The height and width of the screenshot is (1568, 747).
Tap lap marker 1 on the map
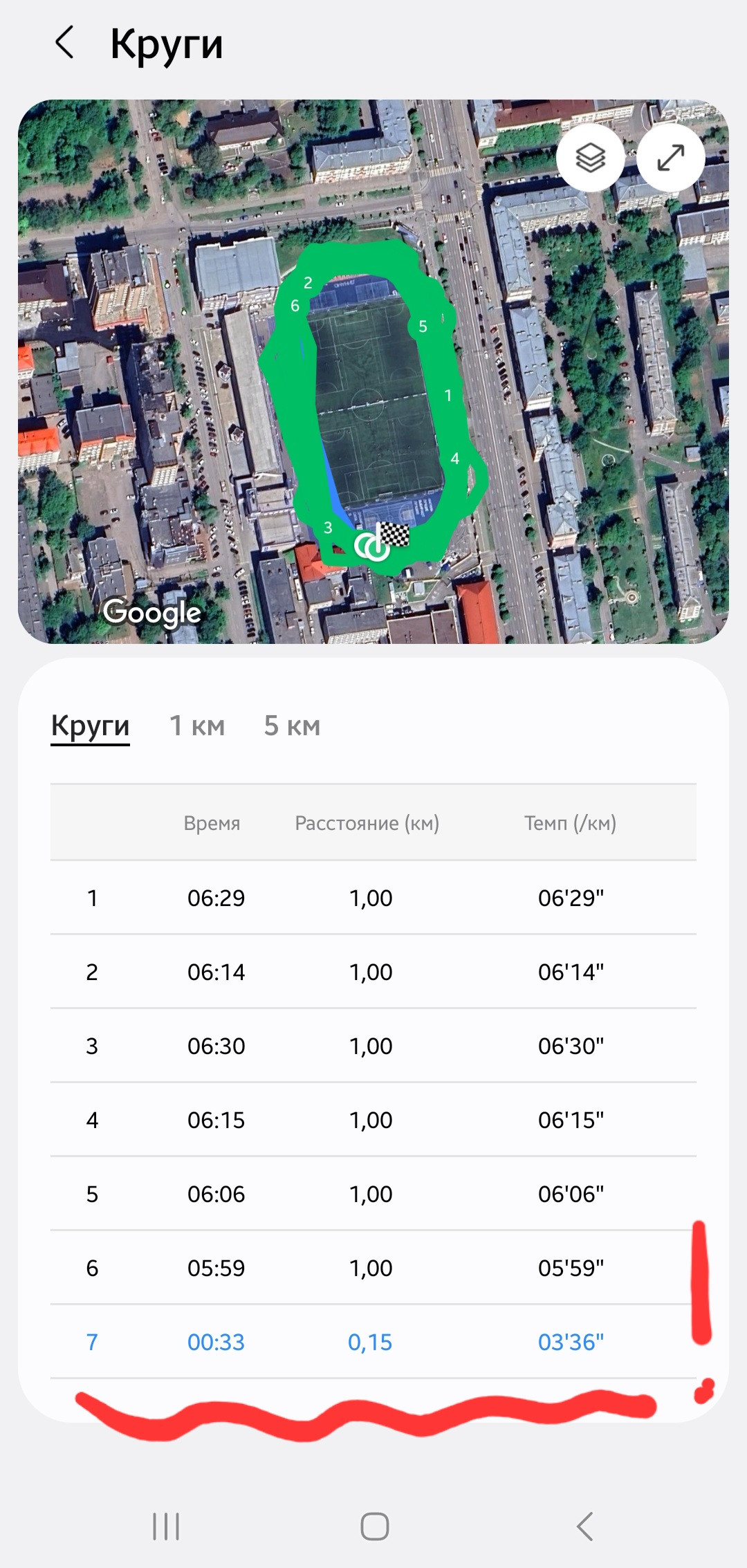(448, 395)
